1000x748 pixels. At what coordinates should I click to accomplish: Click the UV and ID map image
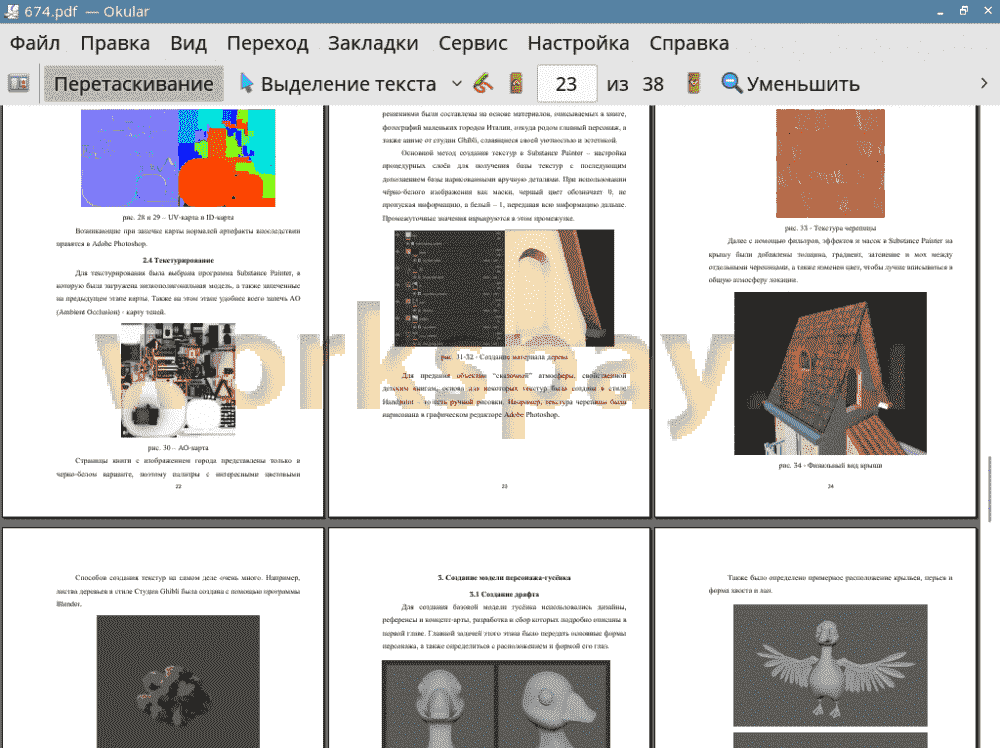pyautogui.click(x=178, y=158)
